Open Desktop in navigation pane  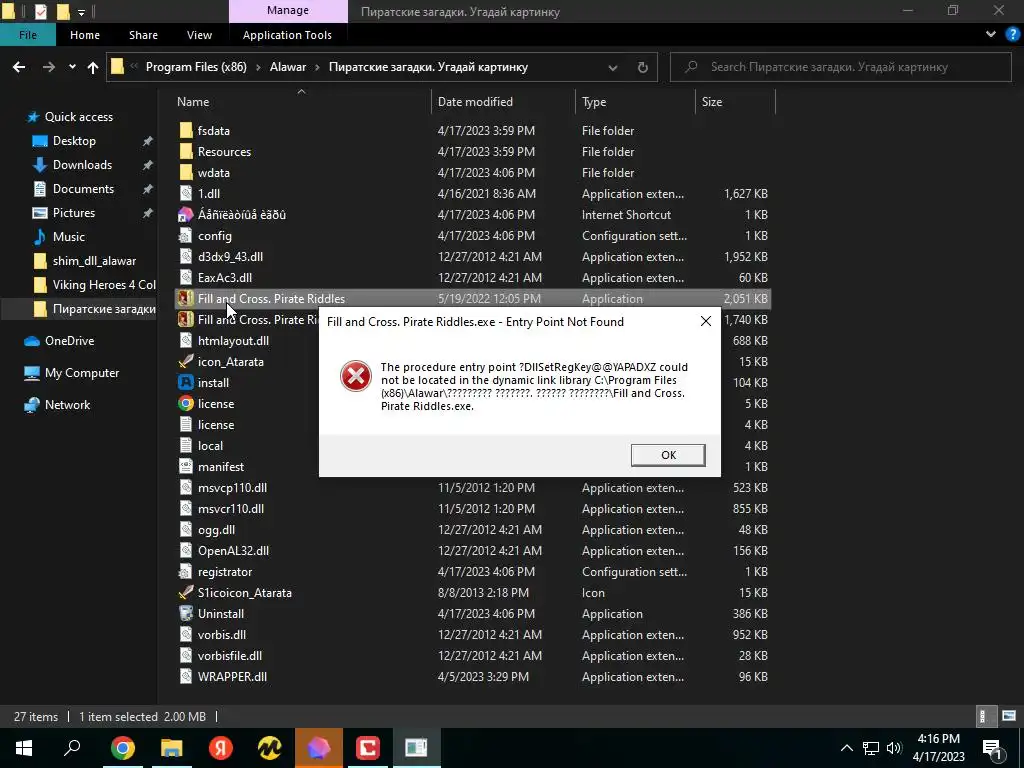coord(74,141)
